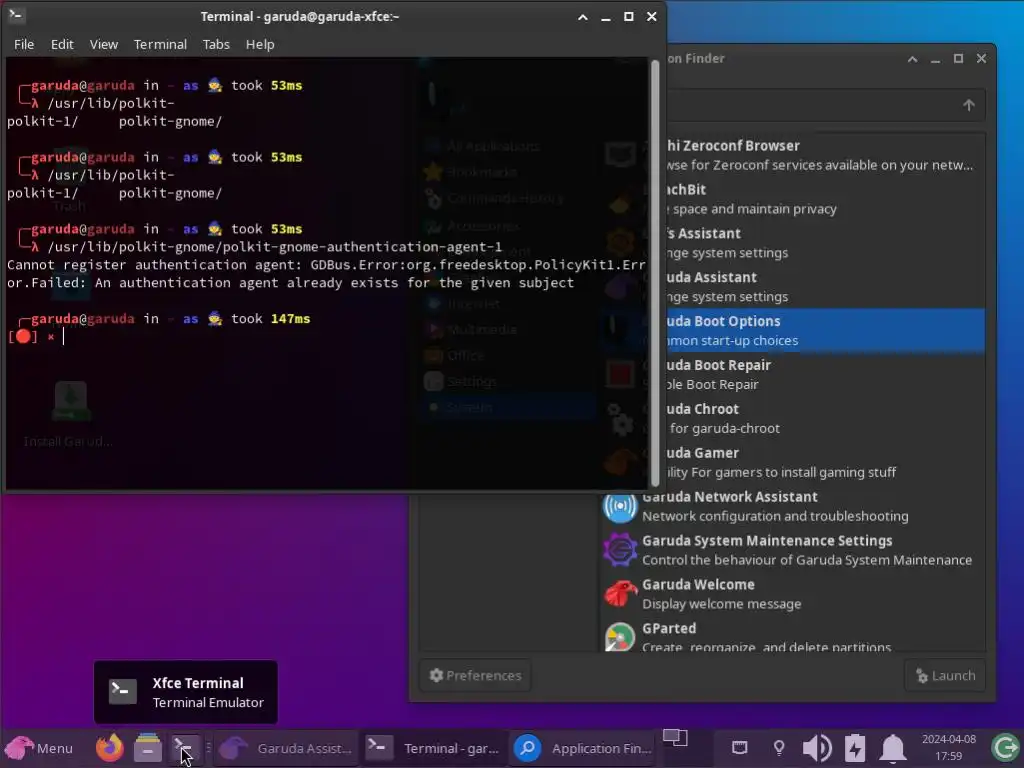The width and height of the screenshot is (1024, 768).
Task: Click the terminal icon in Terminal title bar
Action: (16, 15)
